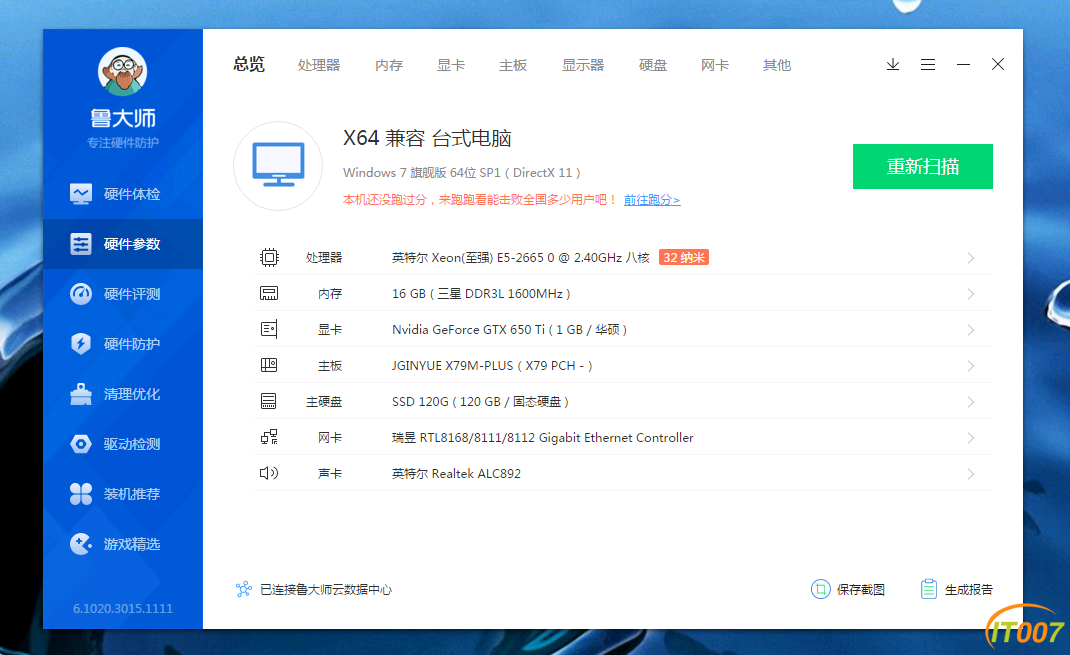
Task: Click the Windows 7 旗舰版 64位 SP1 text
Action: click(x=461, y=173)
